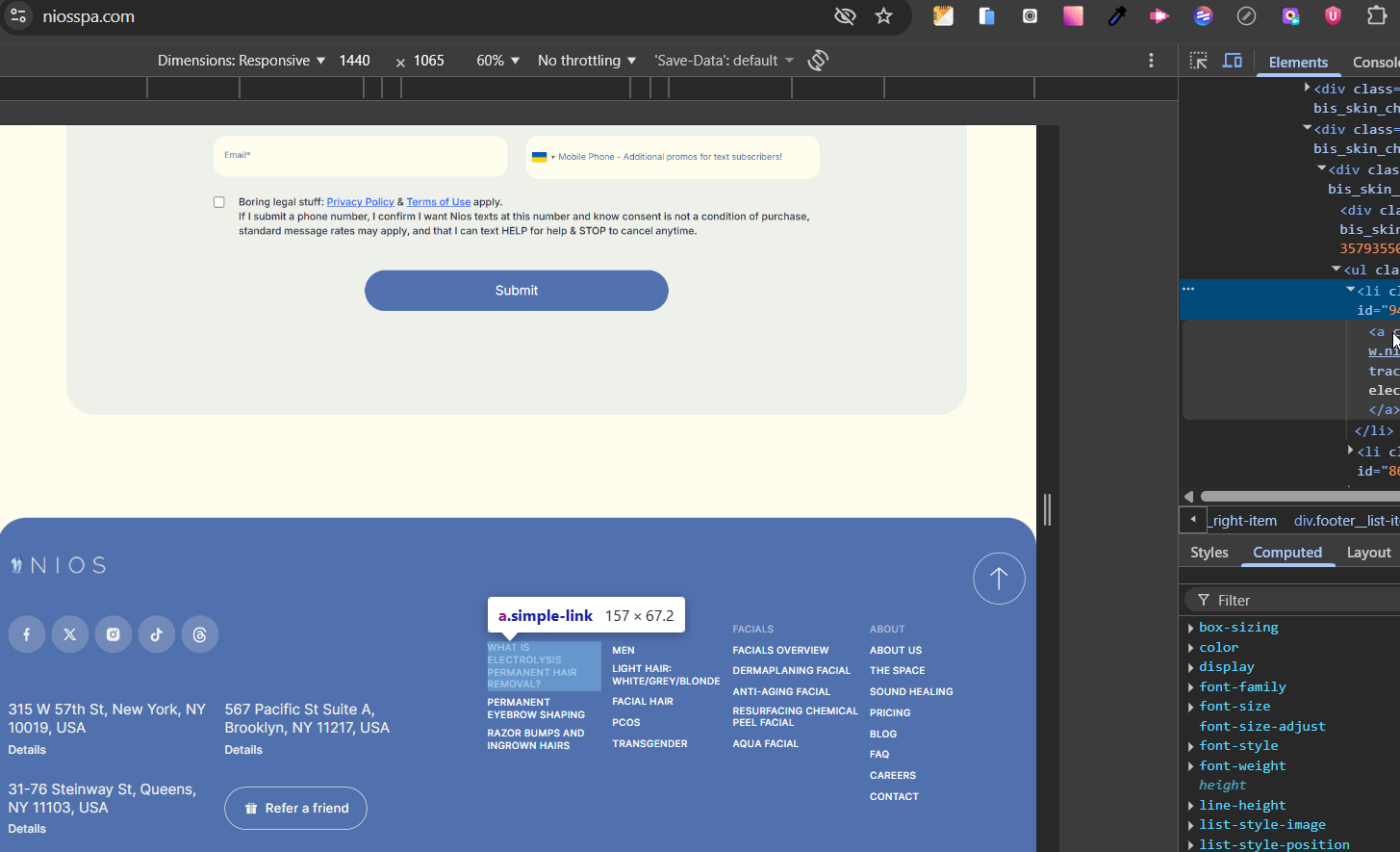This screenshot has height=852, width=1400.
Task: Activate the inspect element picker tool
Action: (1198, 61)
